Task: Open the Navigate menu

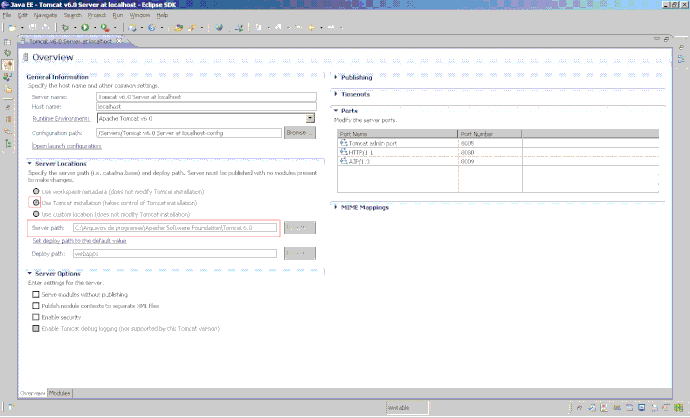Action: click(x=45, y=15)
